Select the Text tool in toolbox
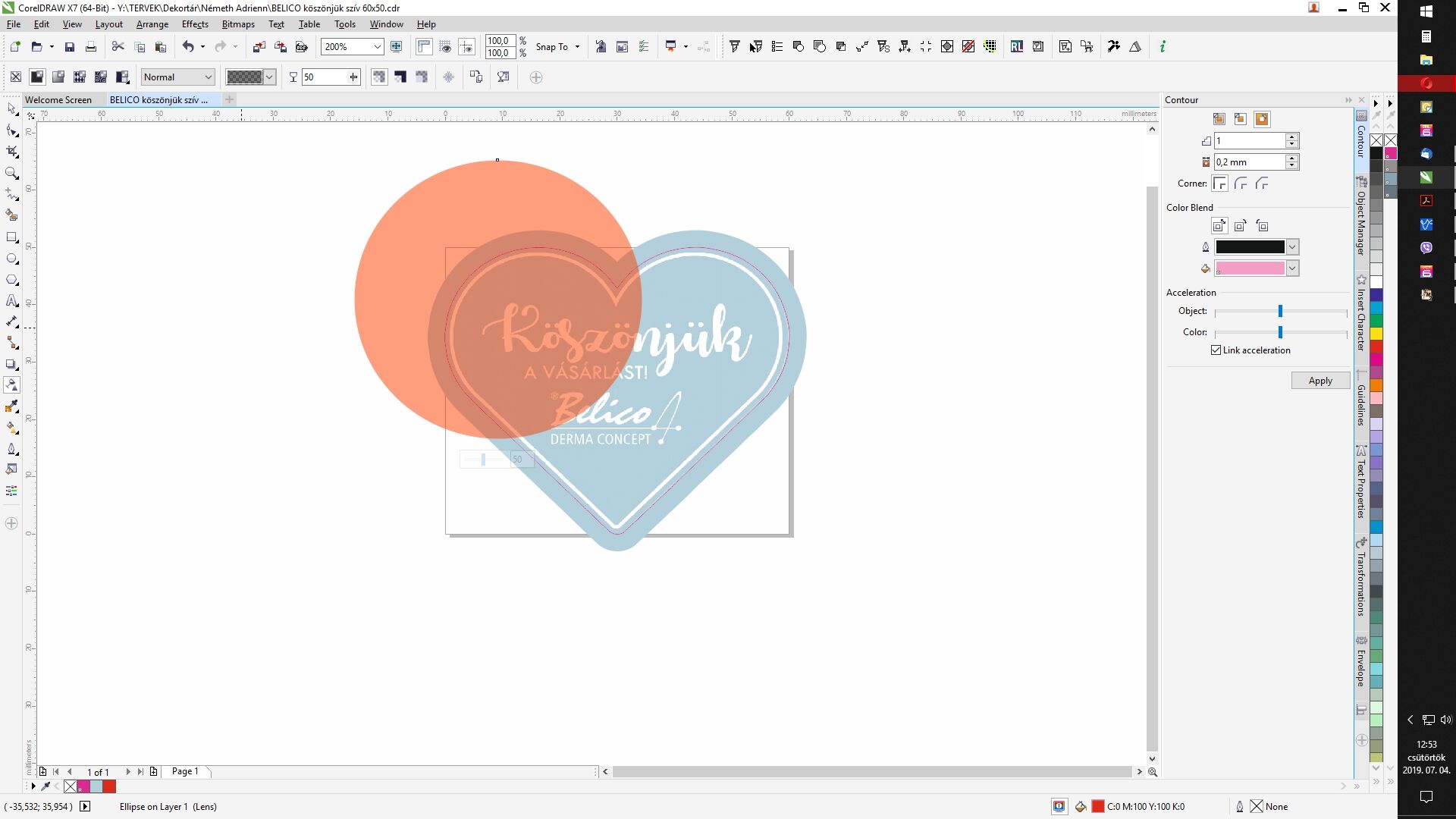 pos(11,301)
